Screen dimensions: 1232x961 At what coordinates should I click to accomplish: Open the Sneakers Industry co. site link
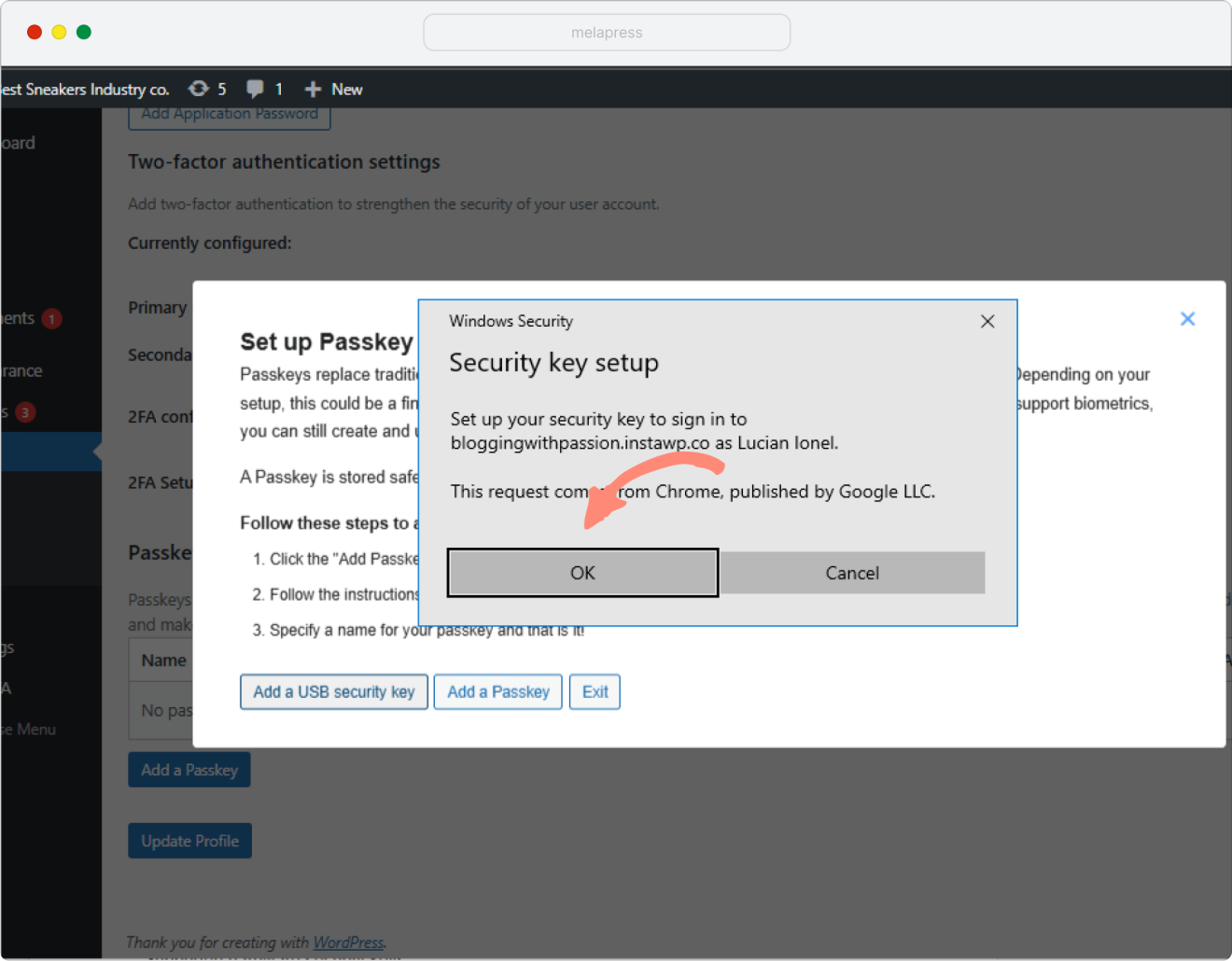pos(85,90)
